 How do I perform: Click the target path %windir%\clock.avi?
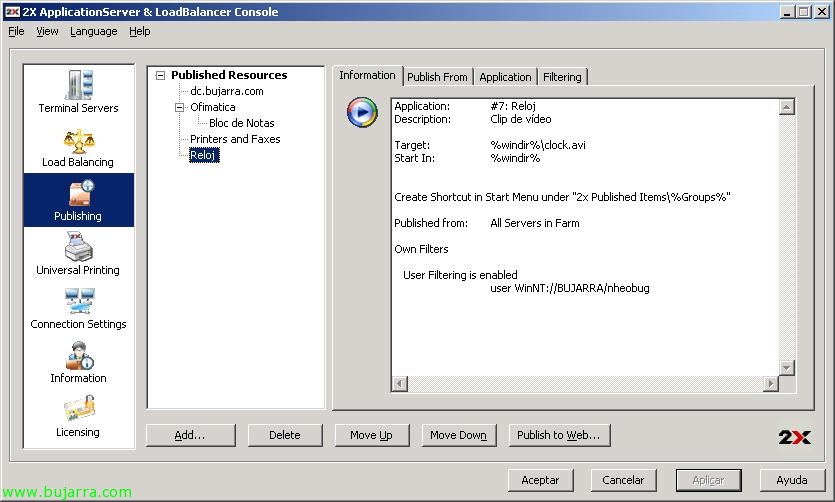538,145
